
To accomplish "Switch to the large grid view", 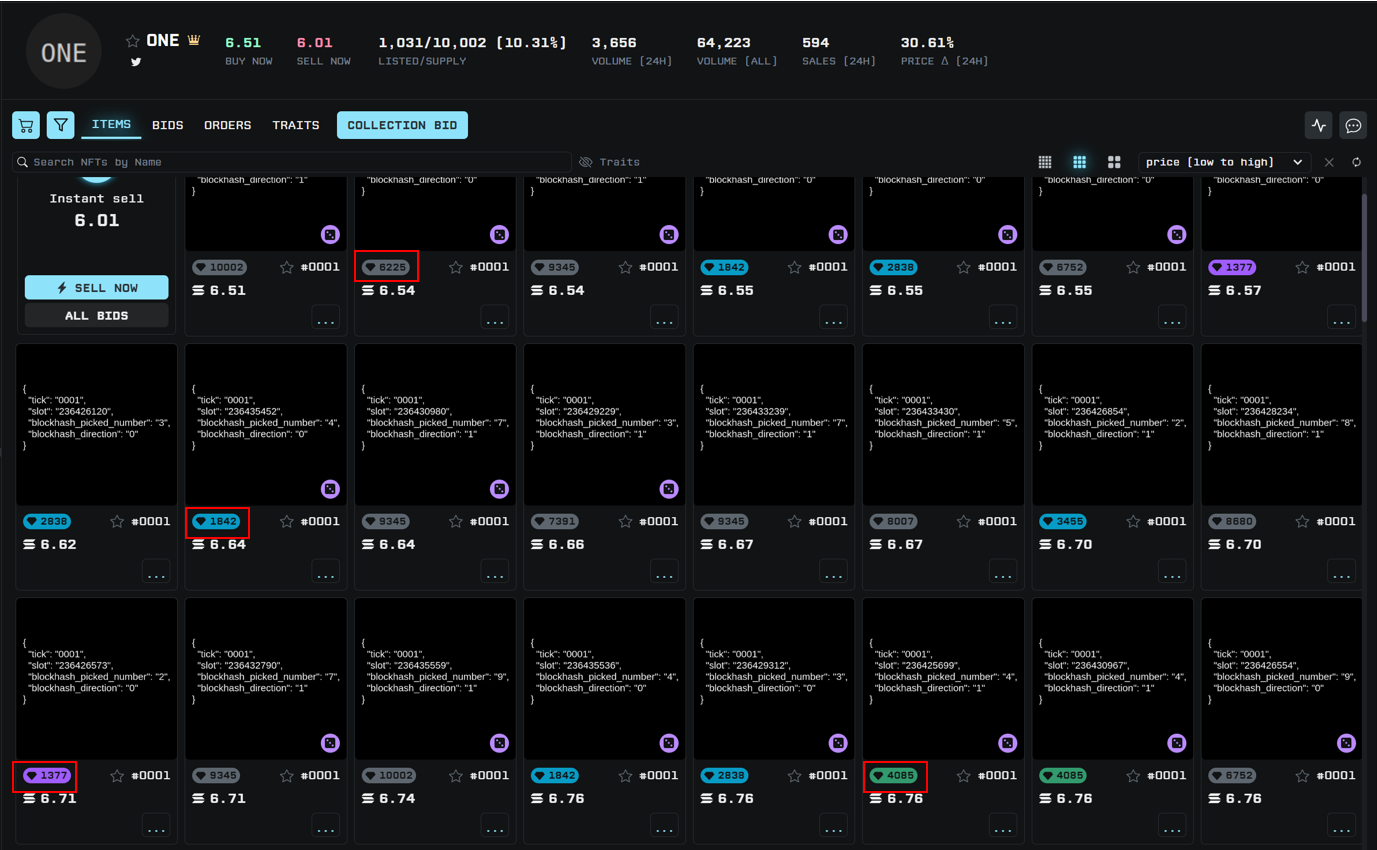I will tap(1114, 162).
